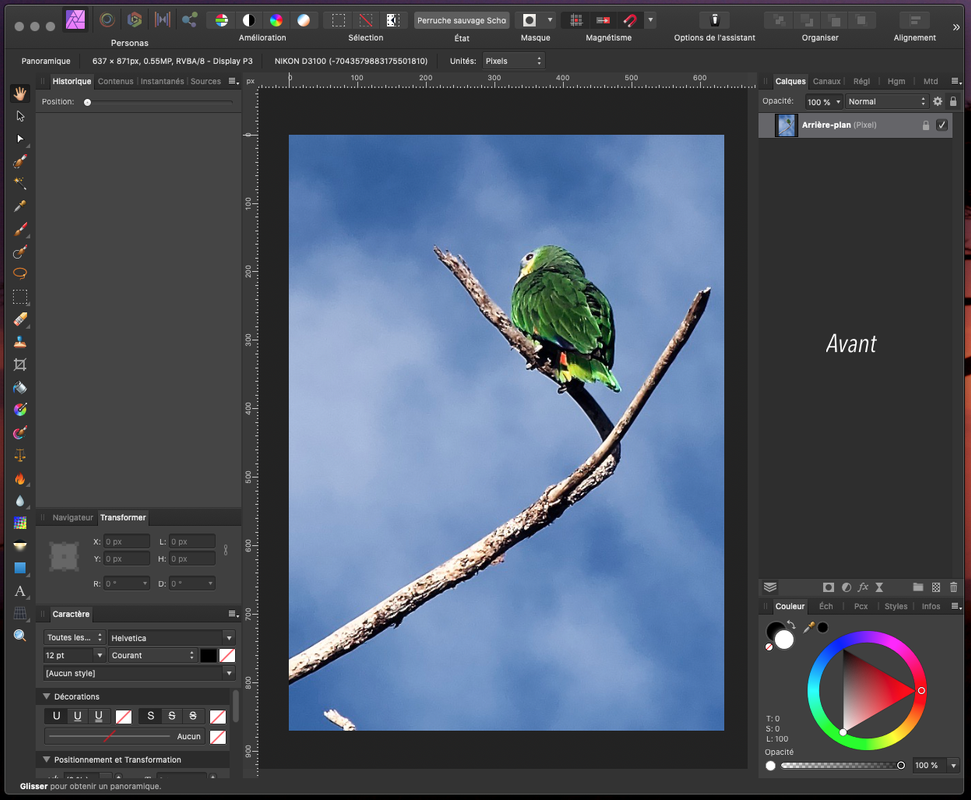This screenshot has height=800, width=971.
Task: Switch to the Instantanés tab
Action: 162,81
